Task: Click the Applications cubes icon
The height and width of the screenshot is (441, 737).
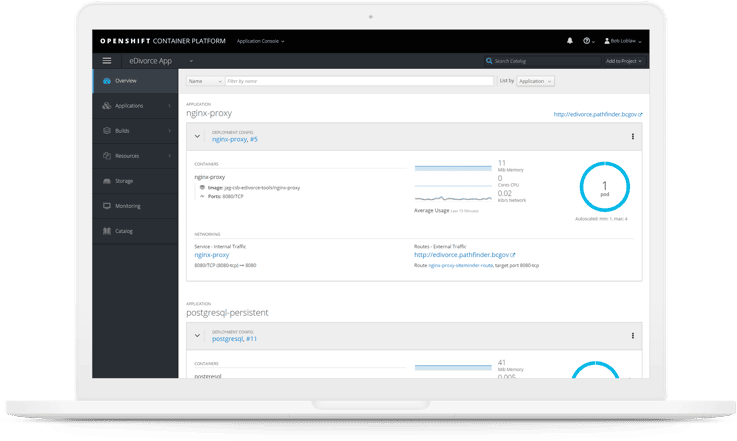Action: pos(107,106)
